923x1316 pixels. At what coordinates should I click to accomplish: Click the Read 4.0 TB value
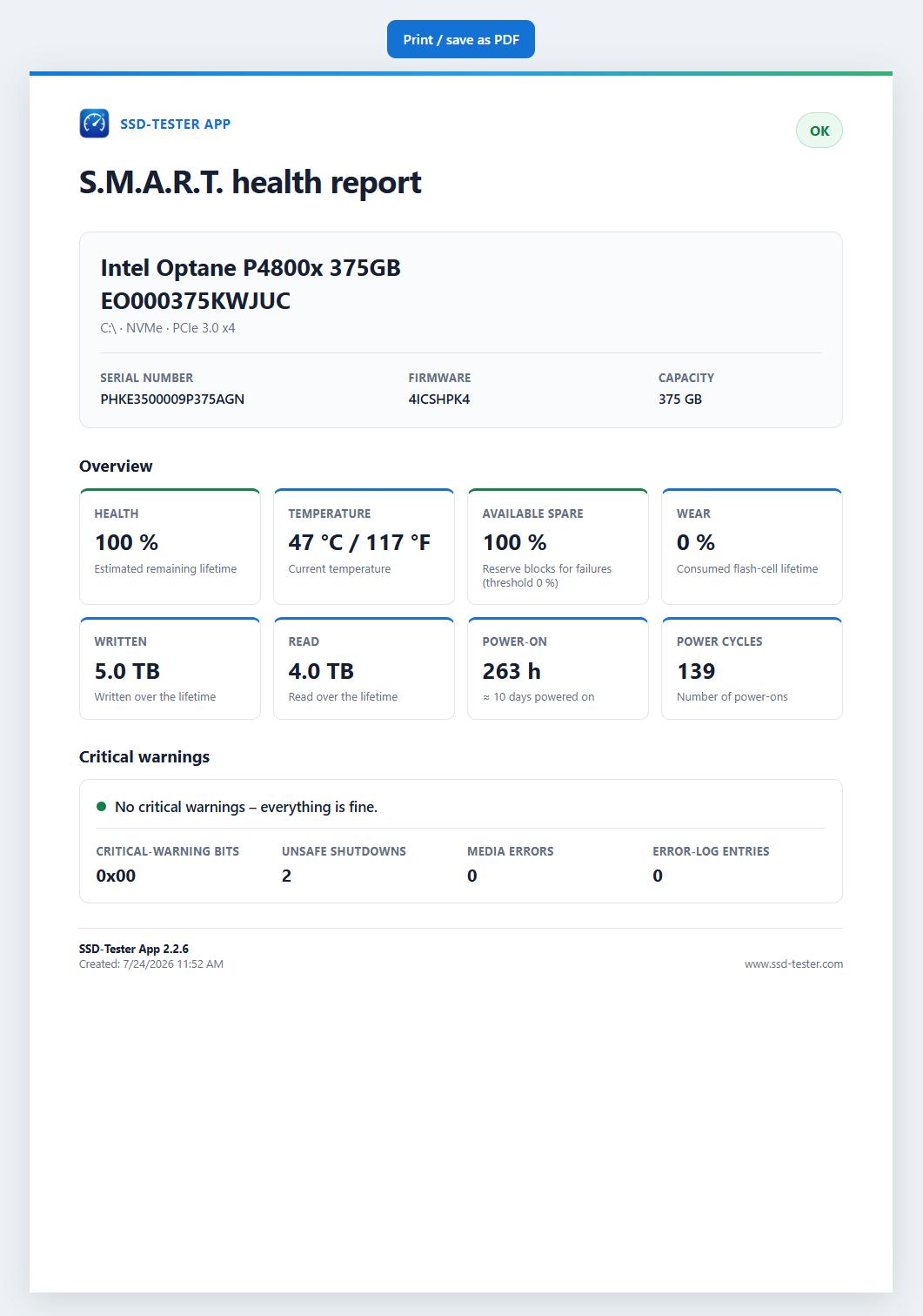[321, 671]
